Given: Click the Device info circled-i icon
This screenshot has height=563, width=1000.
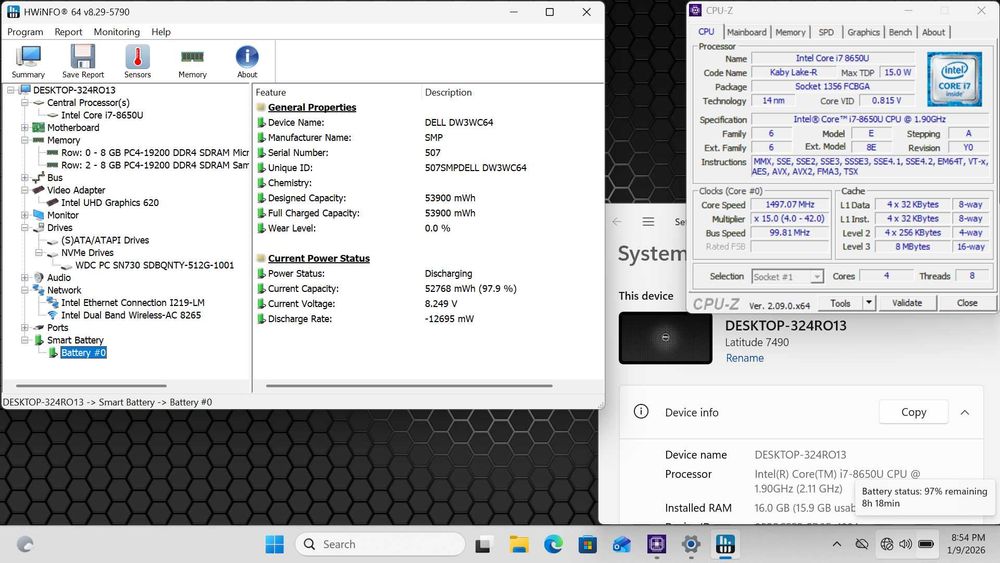Looking at the screenshot, I should pyautogui.click(x=641, y=412).
